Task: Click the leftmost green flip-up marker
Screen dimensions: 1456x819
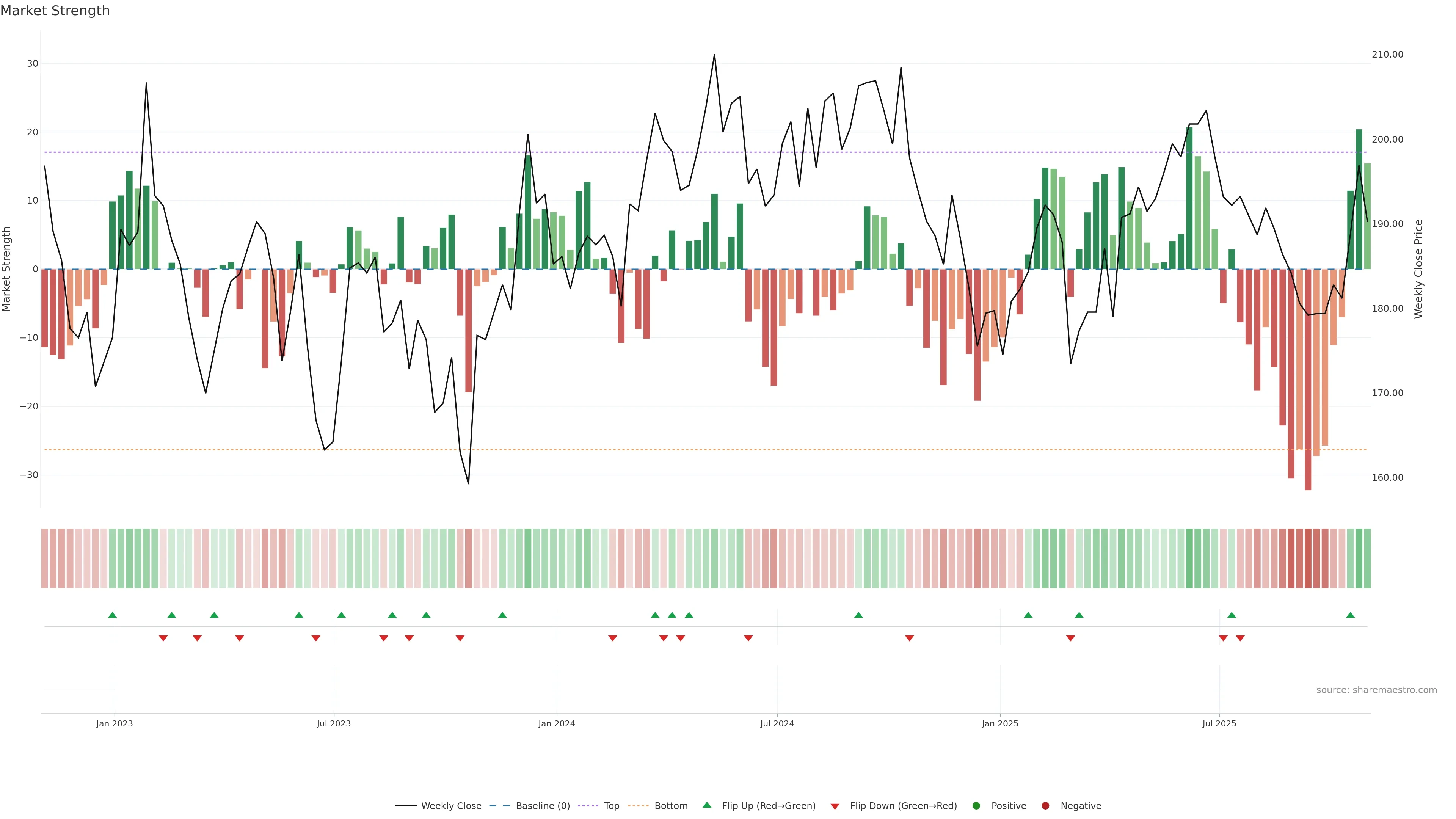Action: point(113,615)
